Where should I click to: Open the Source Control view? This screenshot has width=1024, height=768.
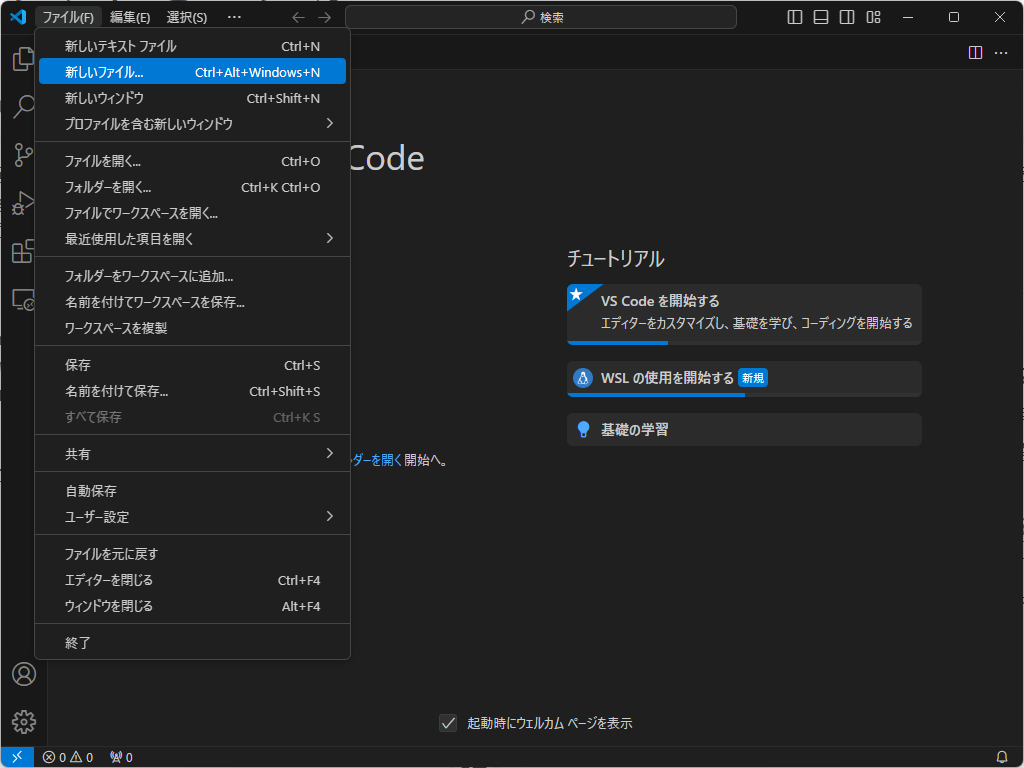point(24,155)
